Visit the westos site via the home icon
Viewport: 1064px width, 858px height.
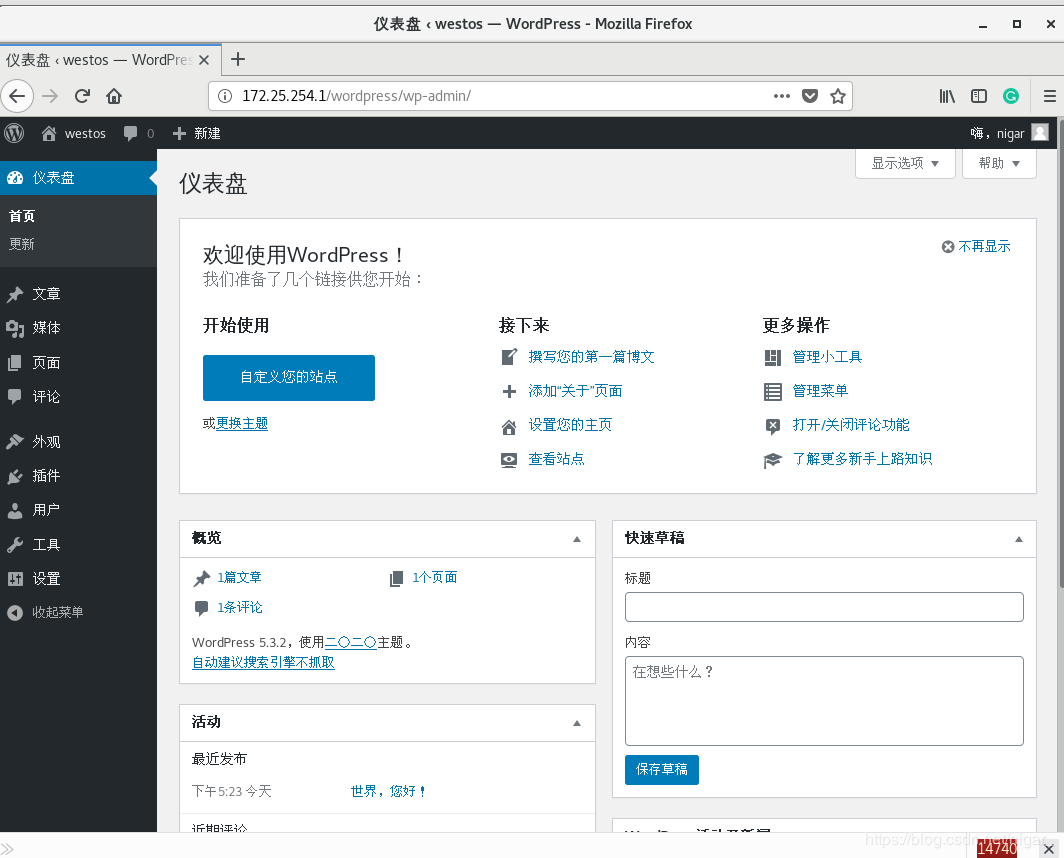(x=73, y=134)
